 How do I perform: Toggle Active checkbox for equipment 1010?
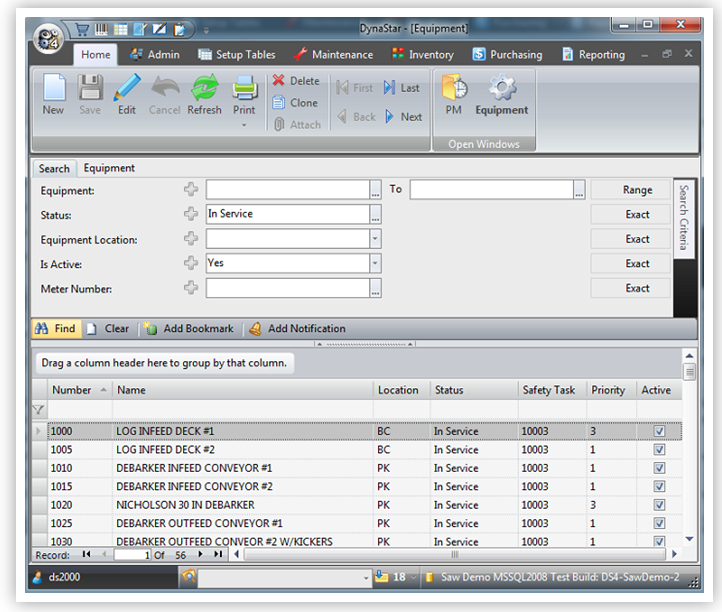[659, 468]
